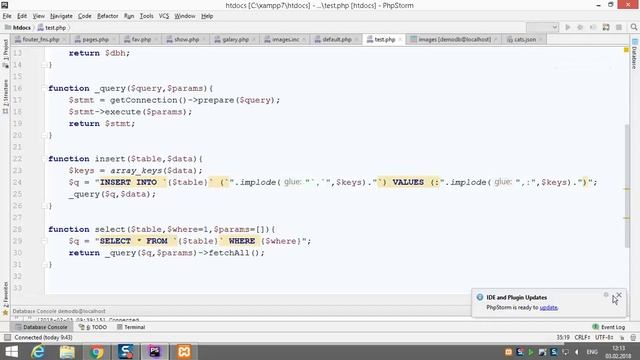640x360 pixels.
Task: Toggle tool window buttons icon in status bar
Action: (7, 338)
